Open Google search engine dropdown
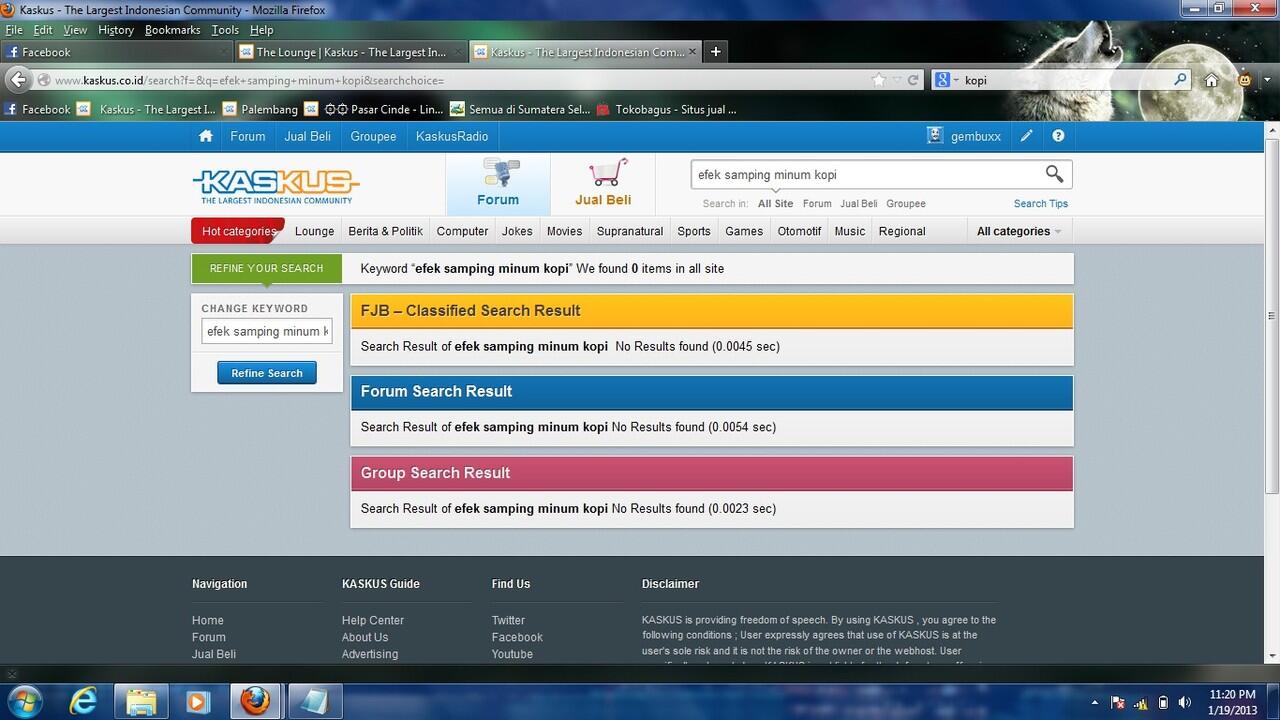The image size is (1280, 720). point(948,80)
